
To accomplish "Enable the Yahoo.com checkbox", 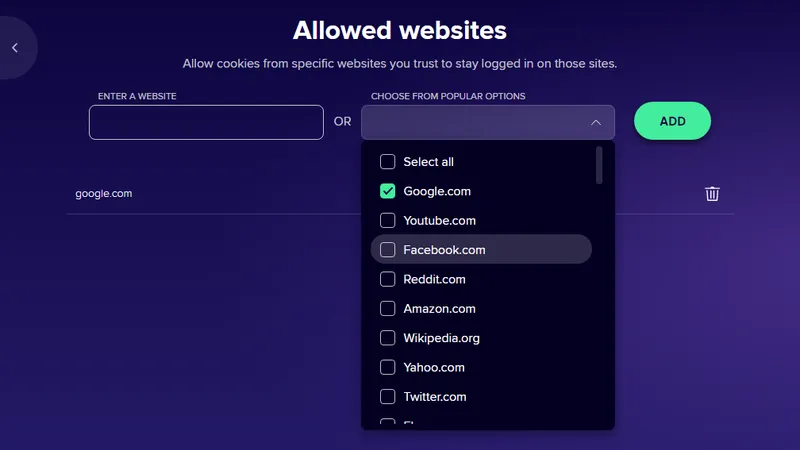I will point(388,367).
